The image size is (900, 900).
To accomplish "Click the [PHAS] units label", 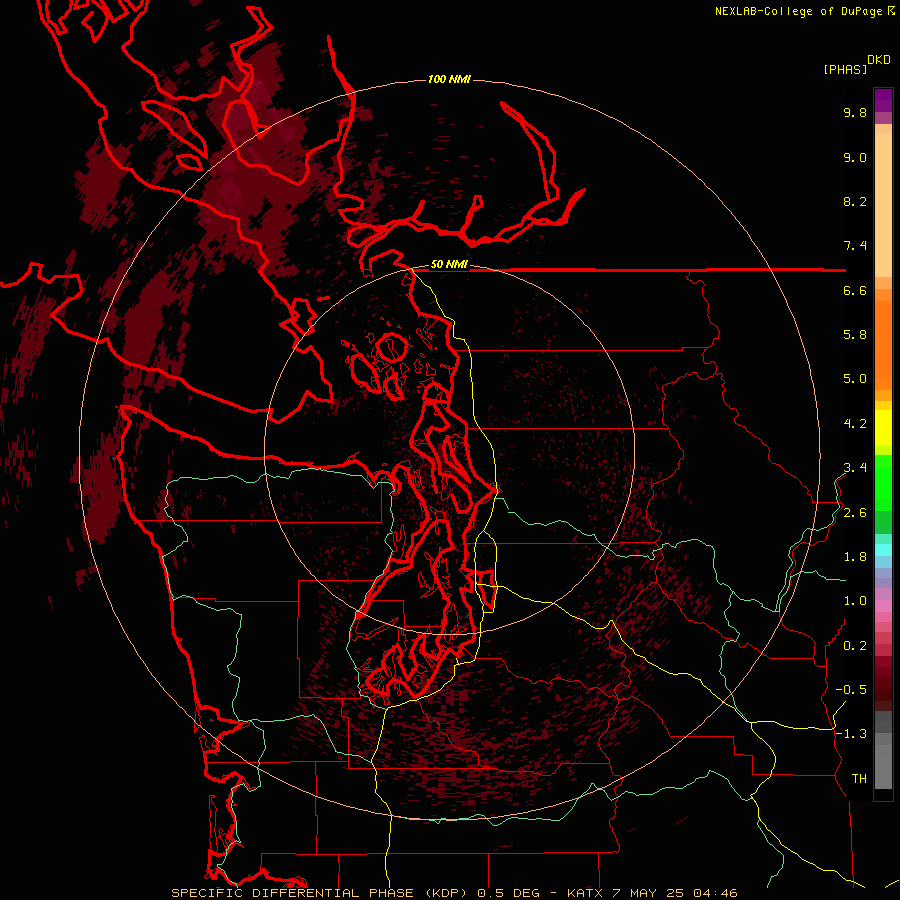I will coord(845,69).
